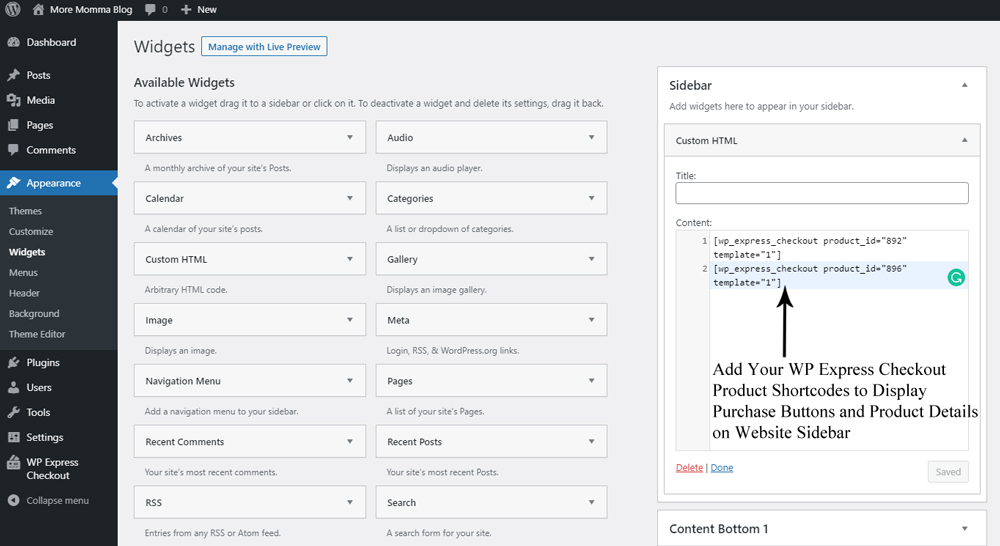The height and width of the screenshot is (546, 1000).
Task: Click the Collapse menu label
Action: 57,501
